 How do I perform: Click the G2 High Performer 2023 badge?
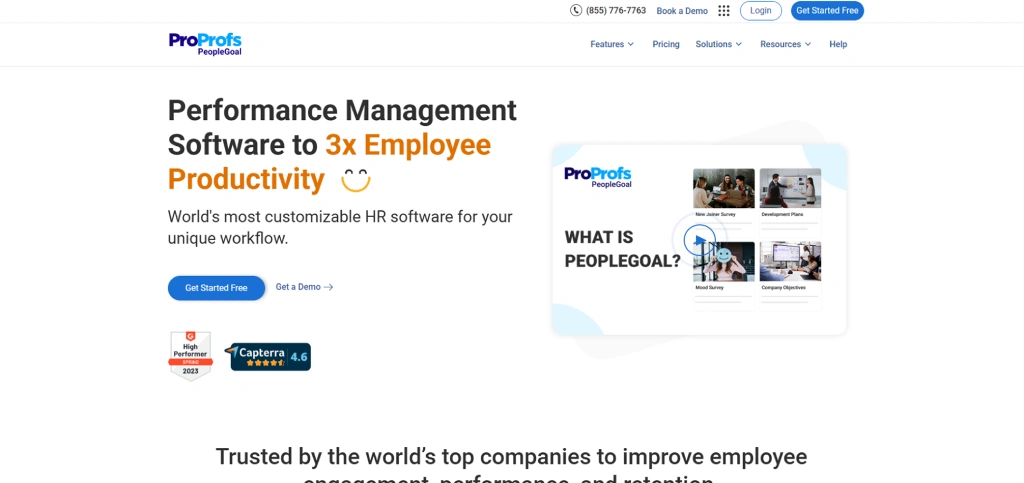pyautogui.click(x=190, y=356)
